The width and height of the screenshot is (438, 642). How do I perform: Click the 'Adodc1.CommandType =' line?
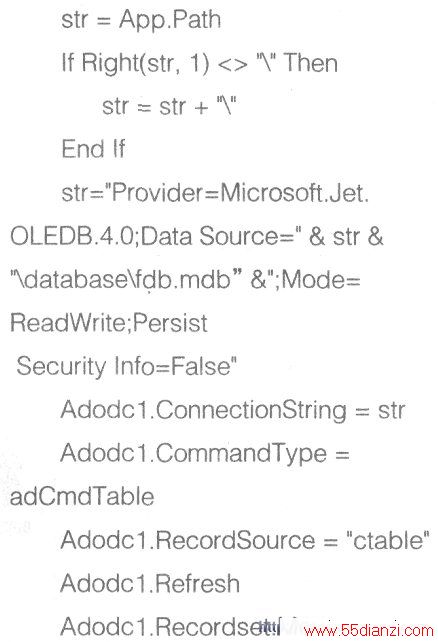pos(205,453)
